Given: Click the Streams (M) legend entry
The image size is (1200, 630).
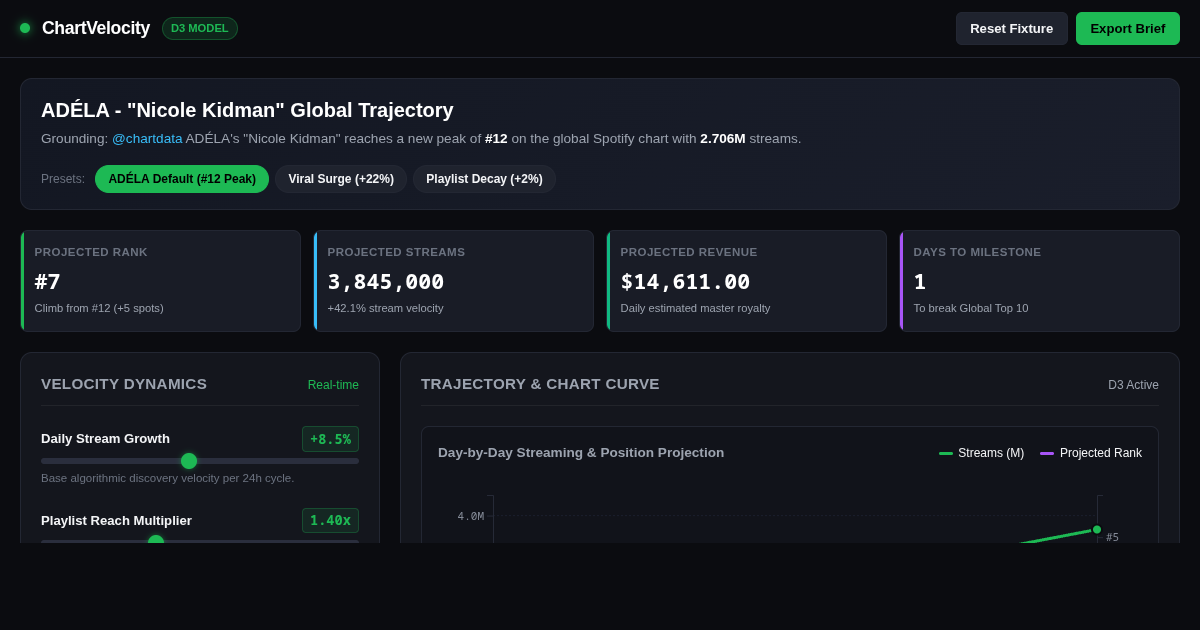Looking at the screenshot, I should coord(981,453).
